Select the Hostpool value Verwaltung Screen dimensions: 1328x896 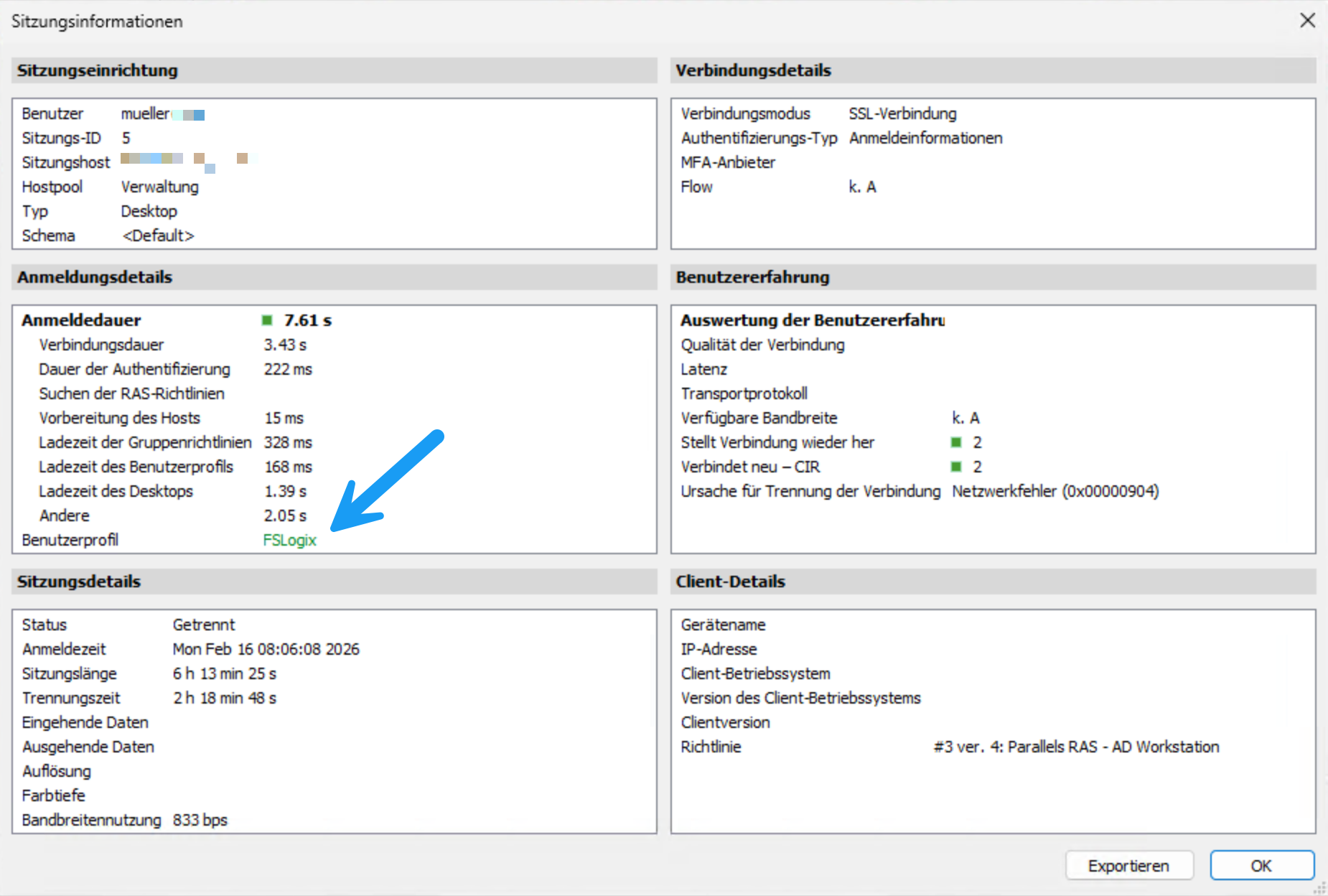[x=159, y=187]
